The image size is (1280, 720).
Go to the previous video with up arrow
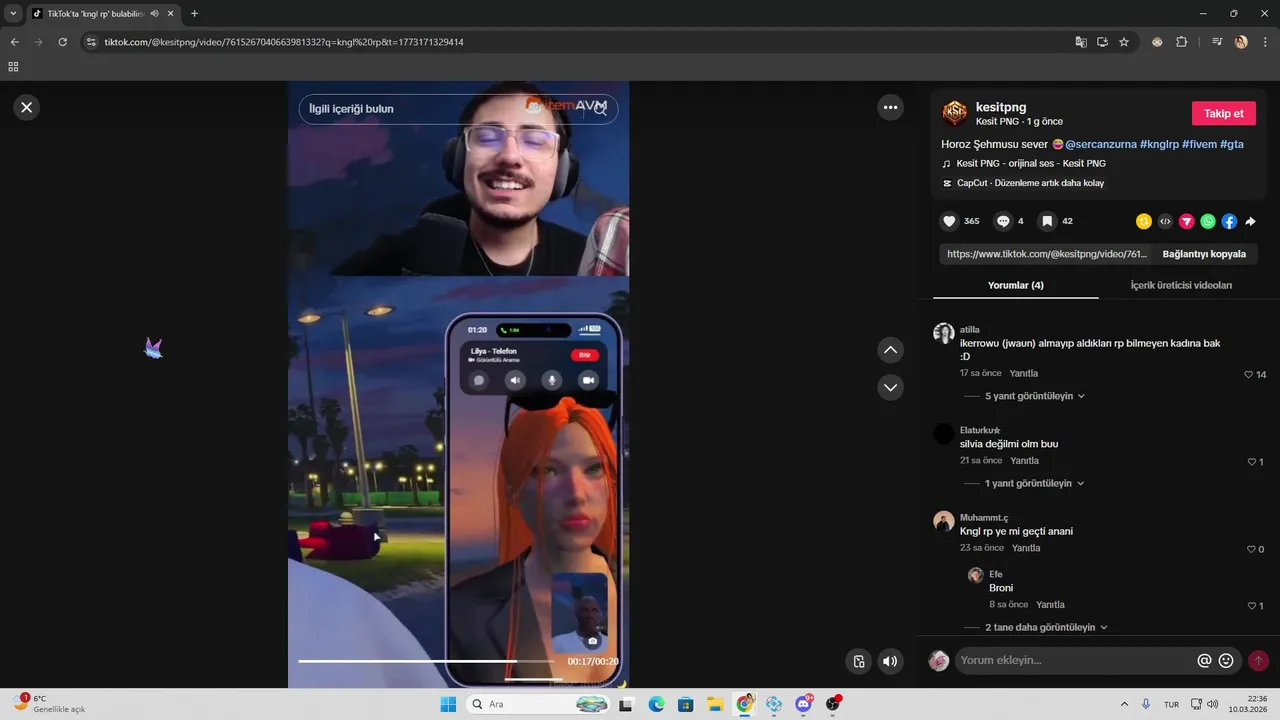point(890,350)
